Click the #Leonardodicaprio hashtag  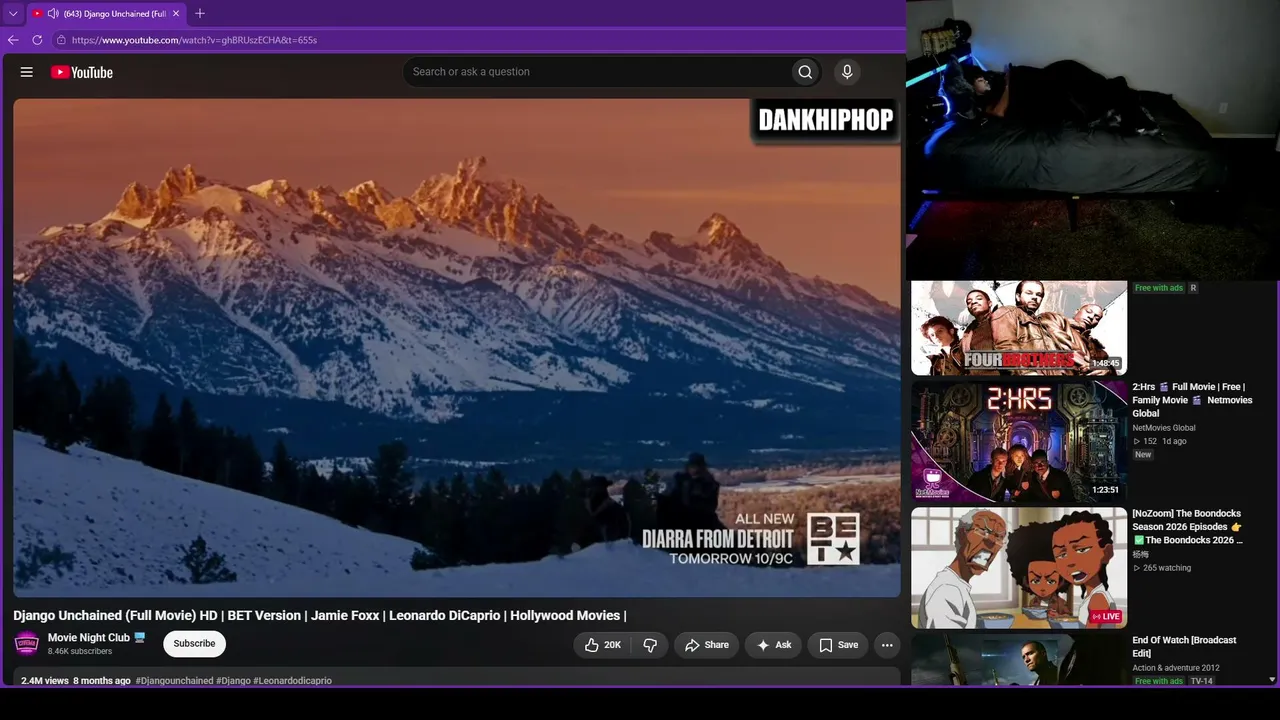292,681
